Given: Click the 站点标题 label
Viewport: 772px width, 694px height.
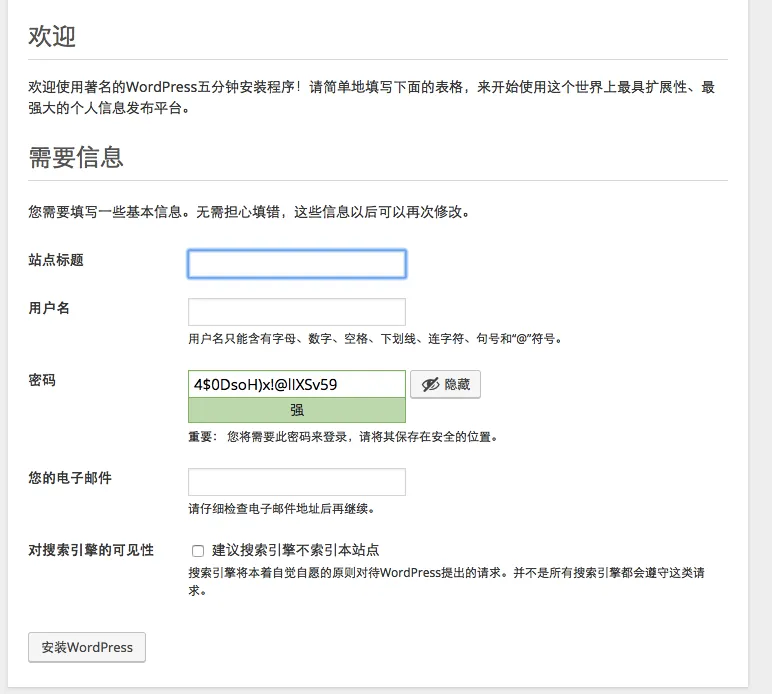Looking at the screenshot, I should coord(56,260).
